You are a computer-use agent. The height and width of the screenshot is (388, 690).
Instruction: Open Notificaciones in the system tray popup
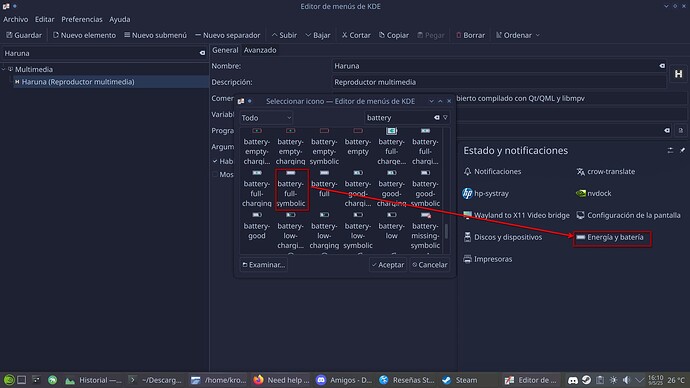pos(492,172)
